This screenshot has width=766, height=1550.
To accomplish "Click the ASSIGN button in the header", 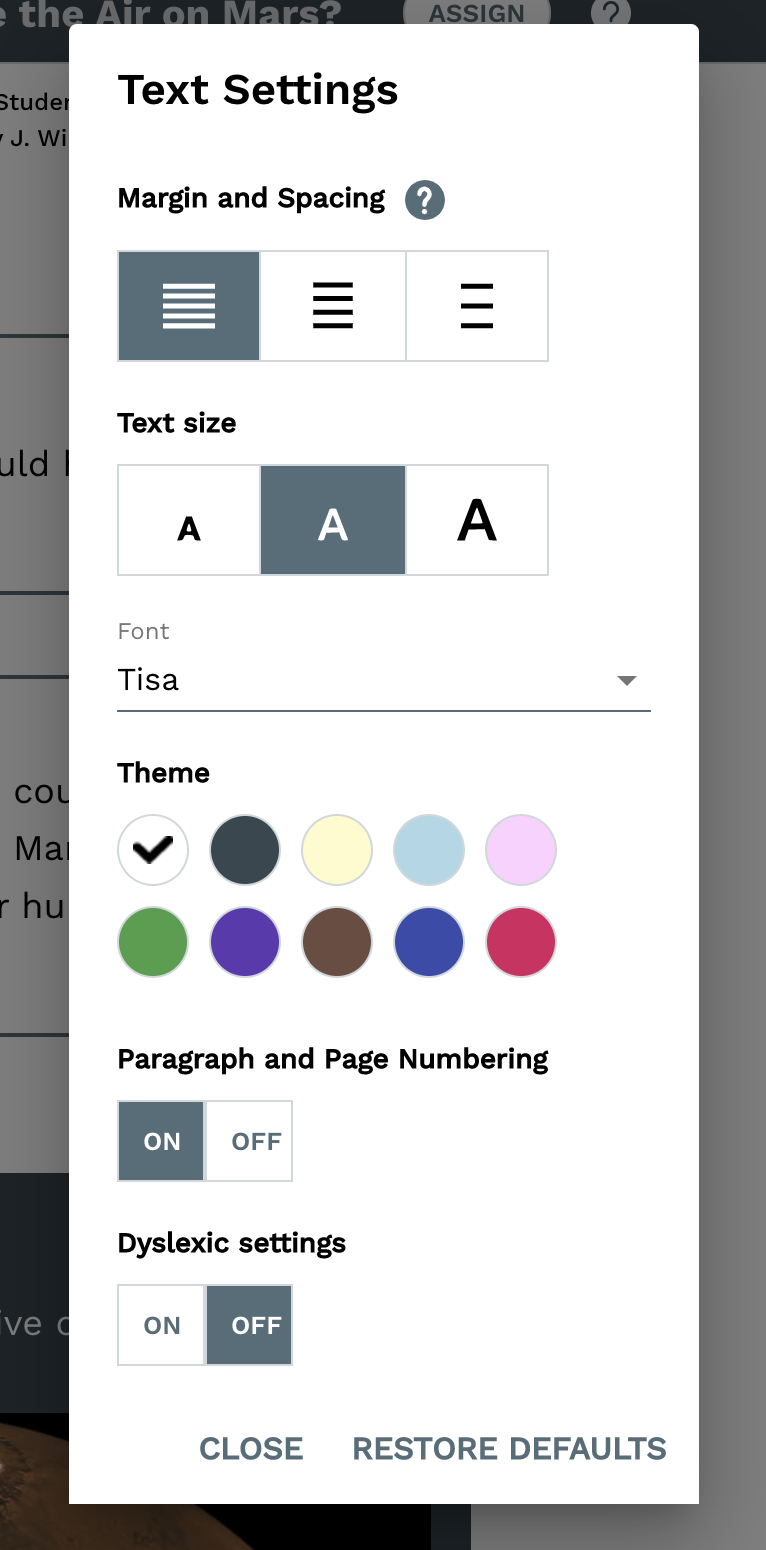I will click(477, 14).
